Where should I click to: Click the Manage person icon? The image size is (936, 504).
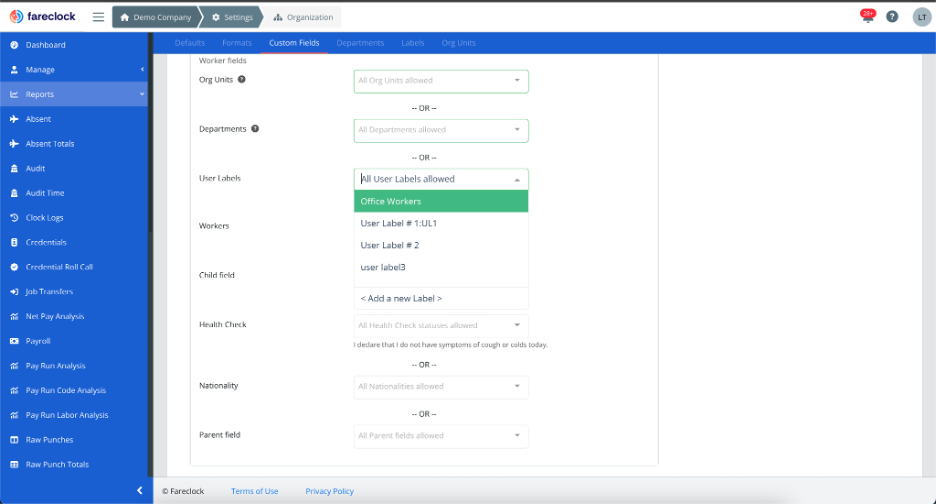[14, 70]
